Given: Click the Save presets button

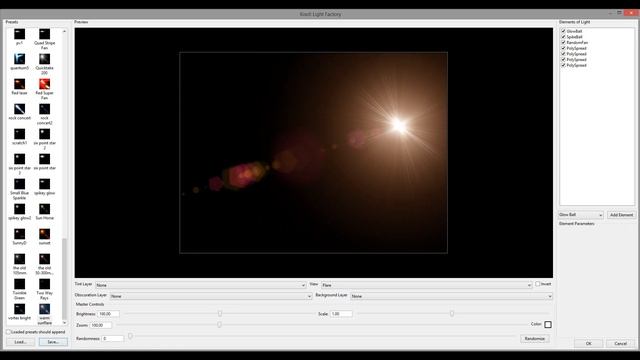Looking at the screenshot, I should click(53, 342).
